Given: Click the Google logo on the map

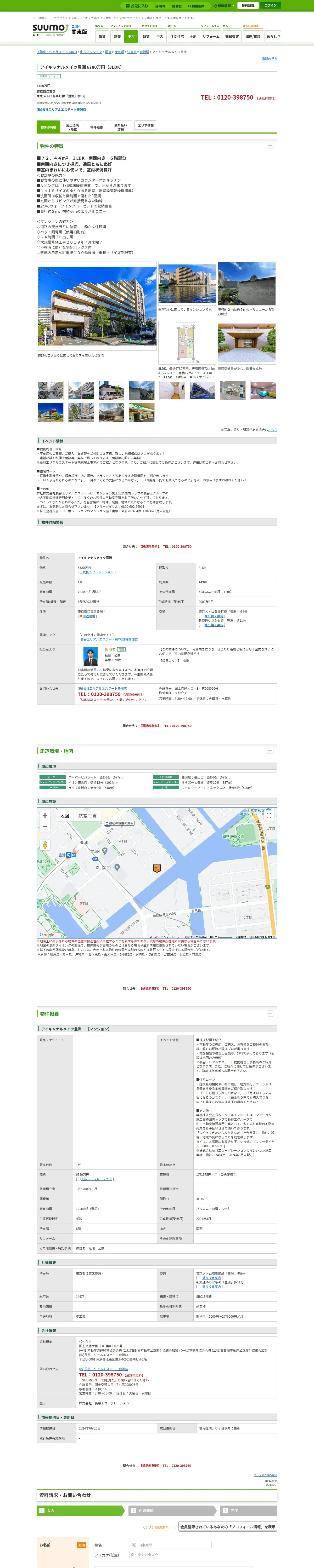Looking at the screenshot, I should click(x=47, y=935).
